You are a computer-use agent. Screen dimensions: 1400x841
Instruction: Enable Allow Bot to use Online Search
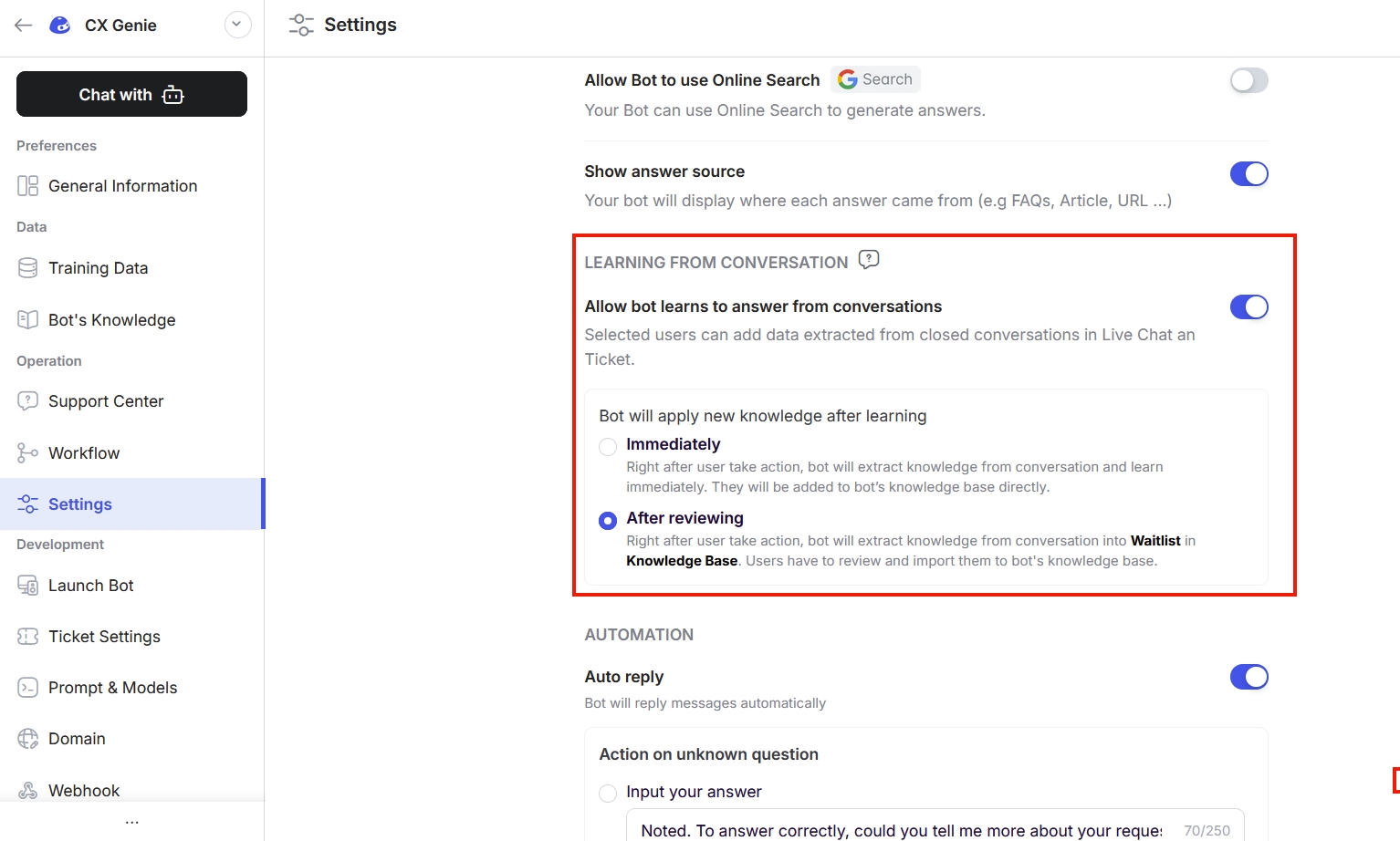pos(1249,80)
